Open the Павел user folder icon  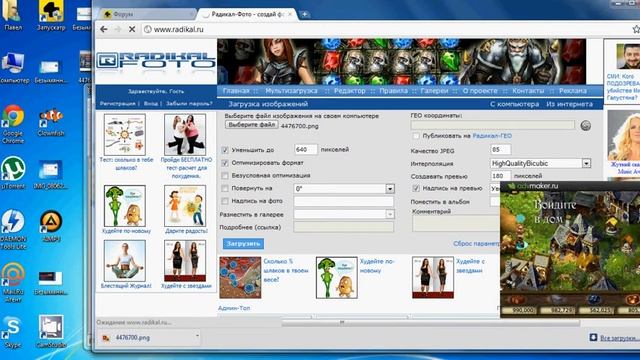coord(13,16)
